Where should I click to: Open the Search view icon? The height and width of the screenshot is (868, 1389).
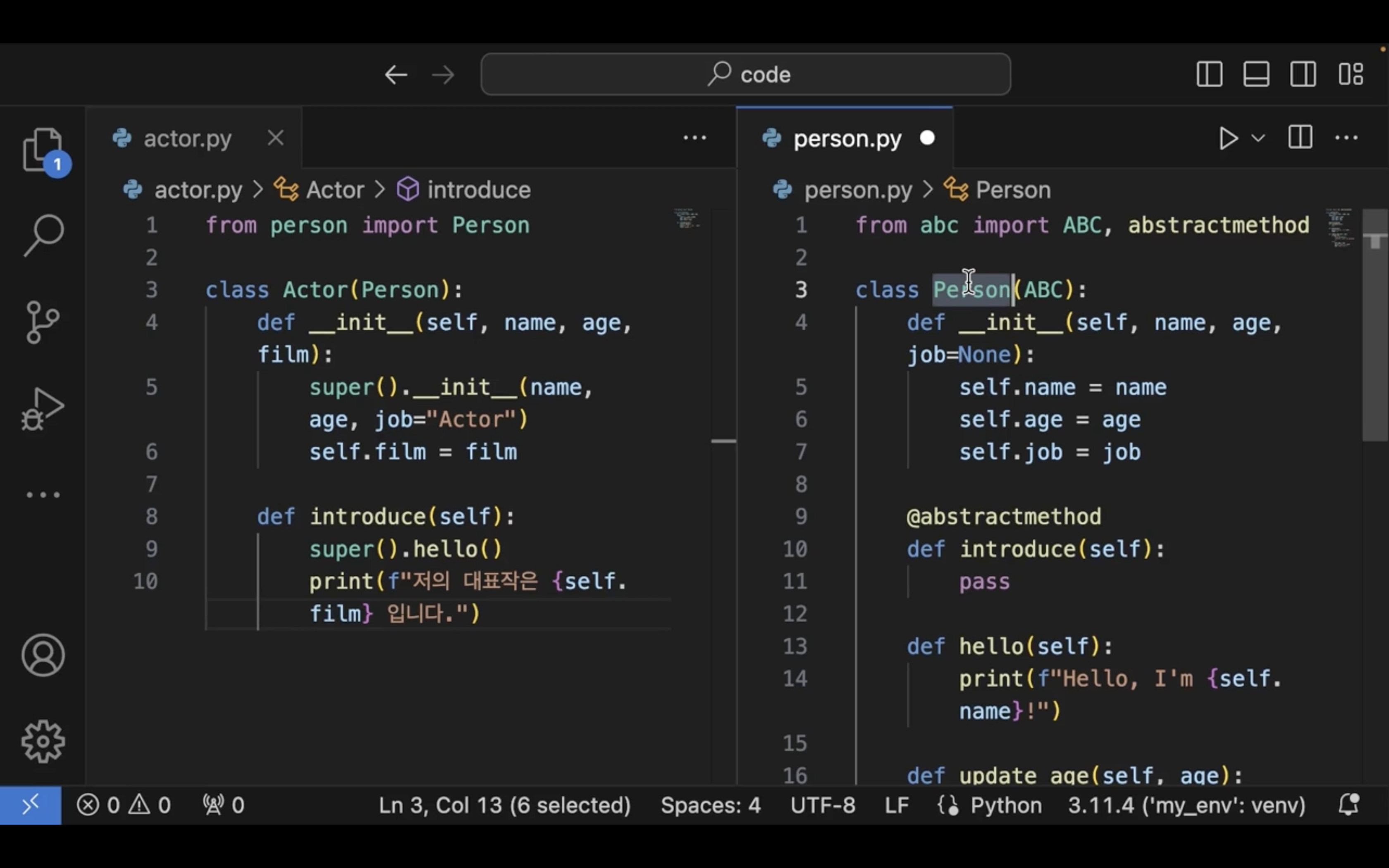coord(43,235)
